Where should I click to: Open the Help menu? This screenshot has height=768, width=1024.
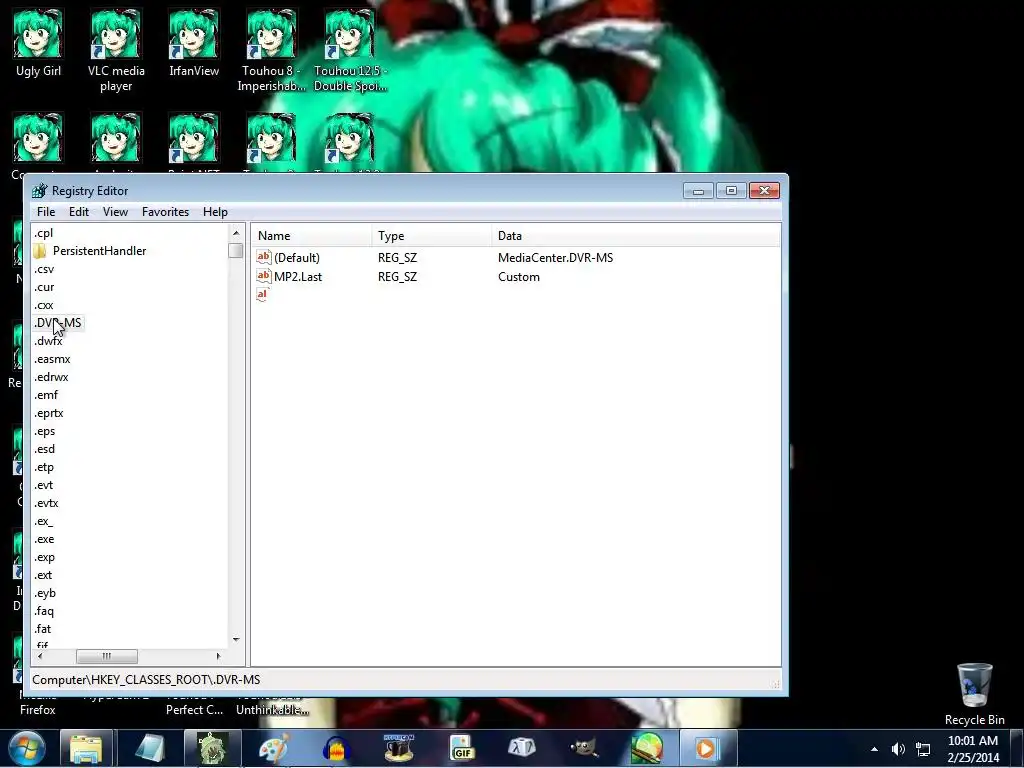pyautogui.click(x=215, y=212)
